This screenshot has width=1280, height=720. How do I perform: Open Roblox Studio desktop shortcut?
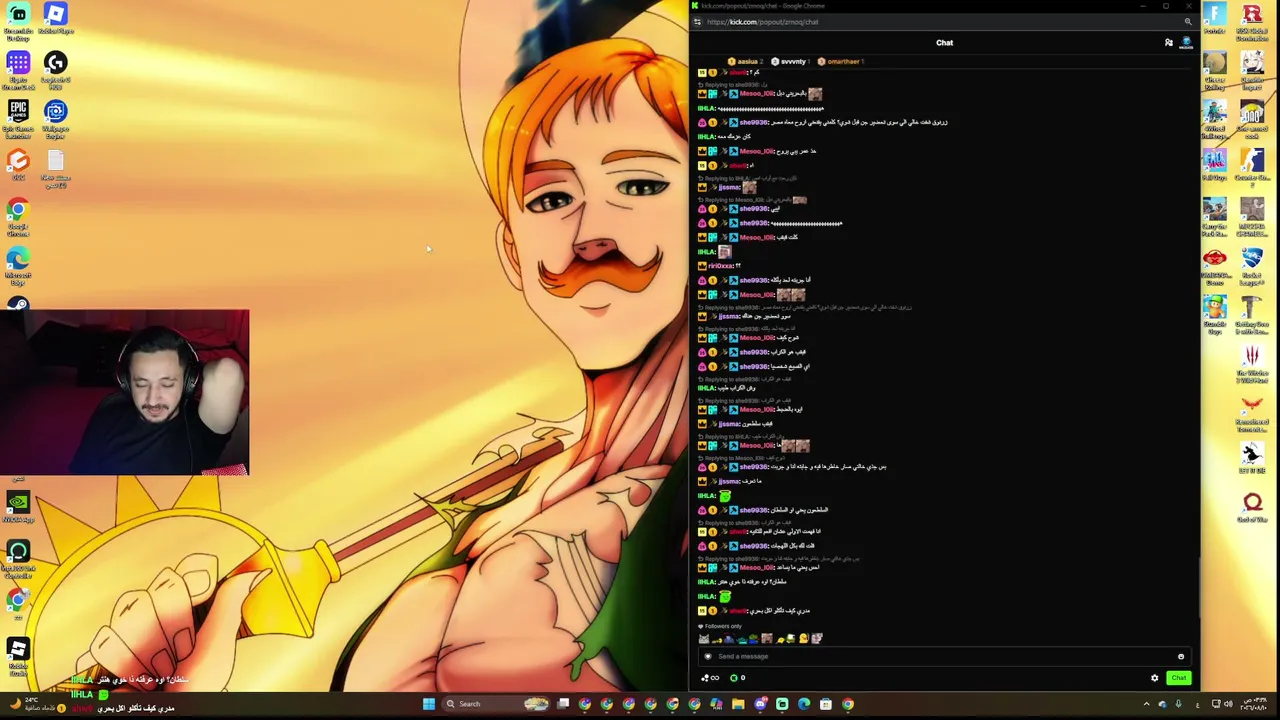point(18,657)
